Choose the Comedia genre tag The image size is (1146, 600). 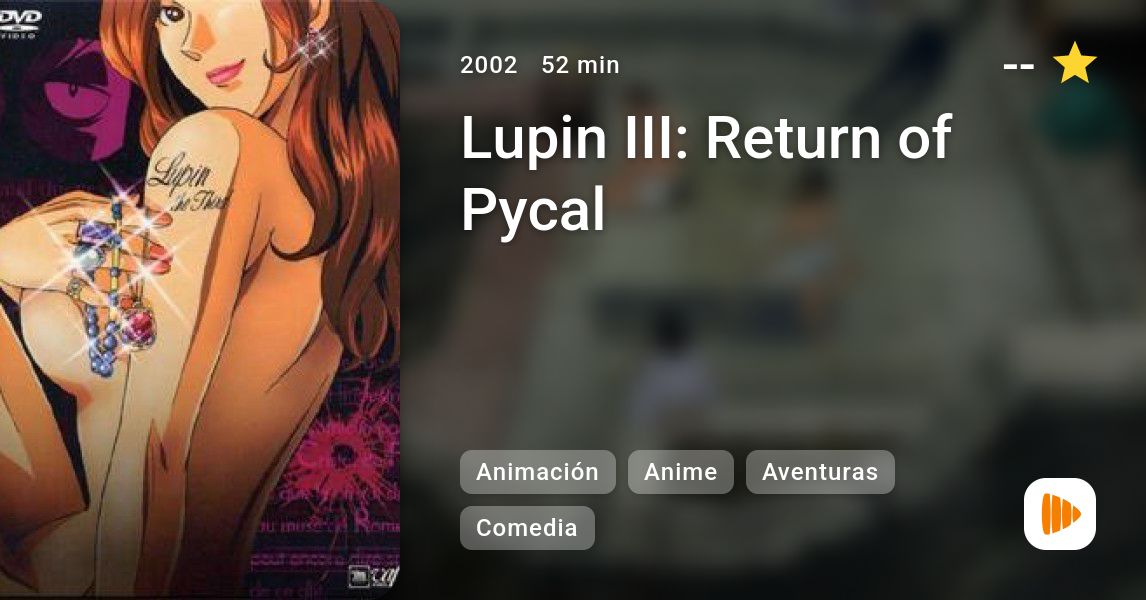527,528
